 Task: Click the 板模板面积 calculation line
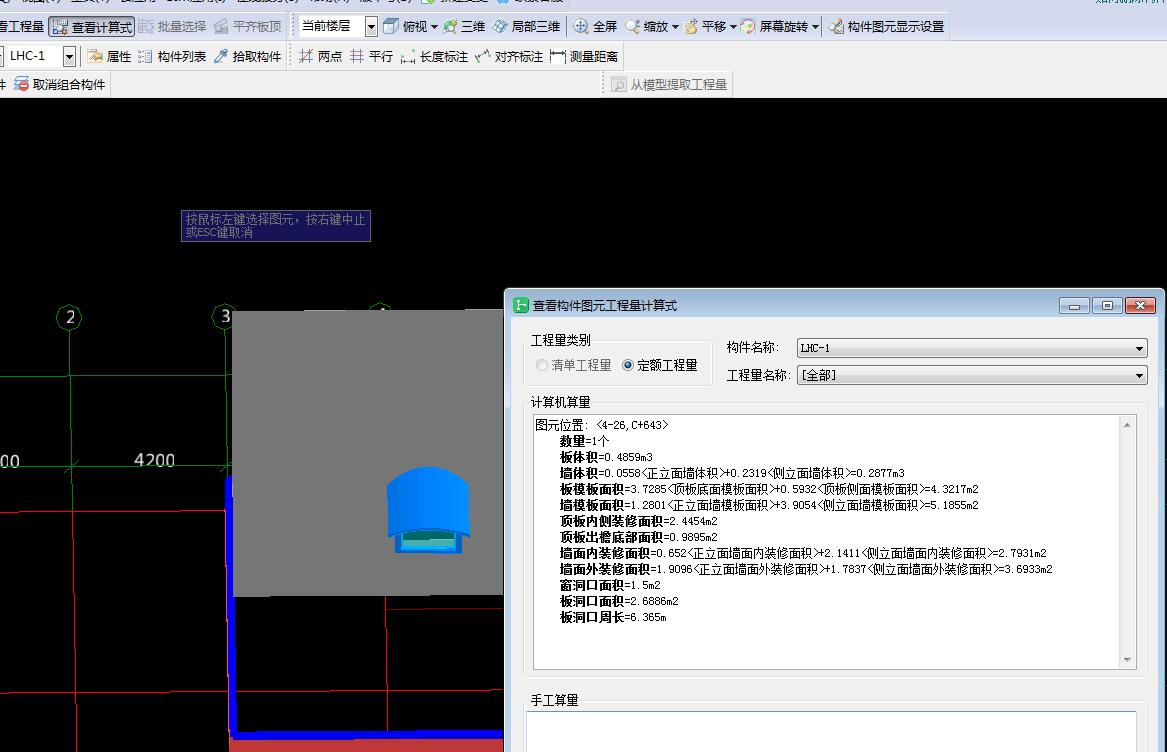(x=769, y=489)
